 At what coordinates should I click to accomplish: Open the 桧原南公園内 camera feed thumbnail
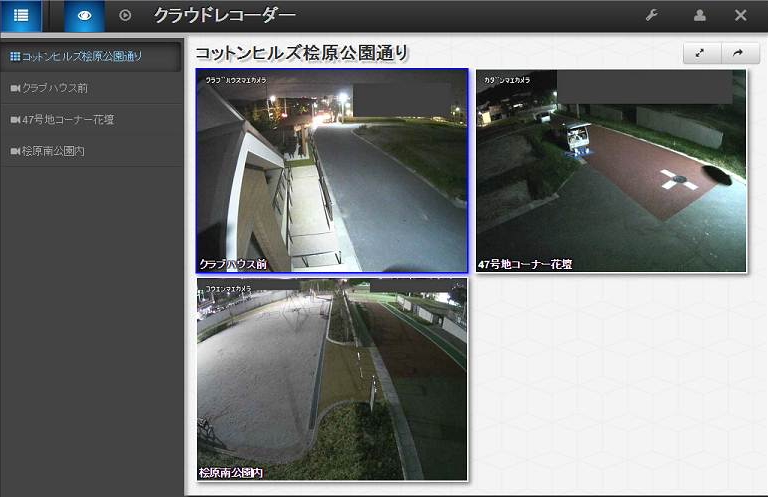point(331,379)
